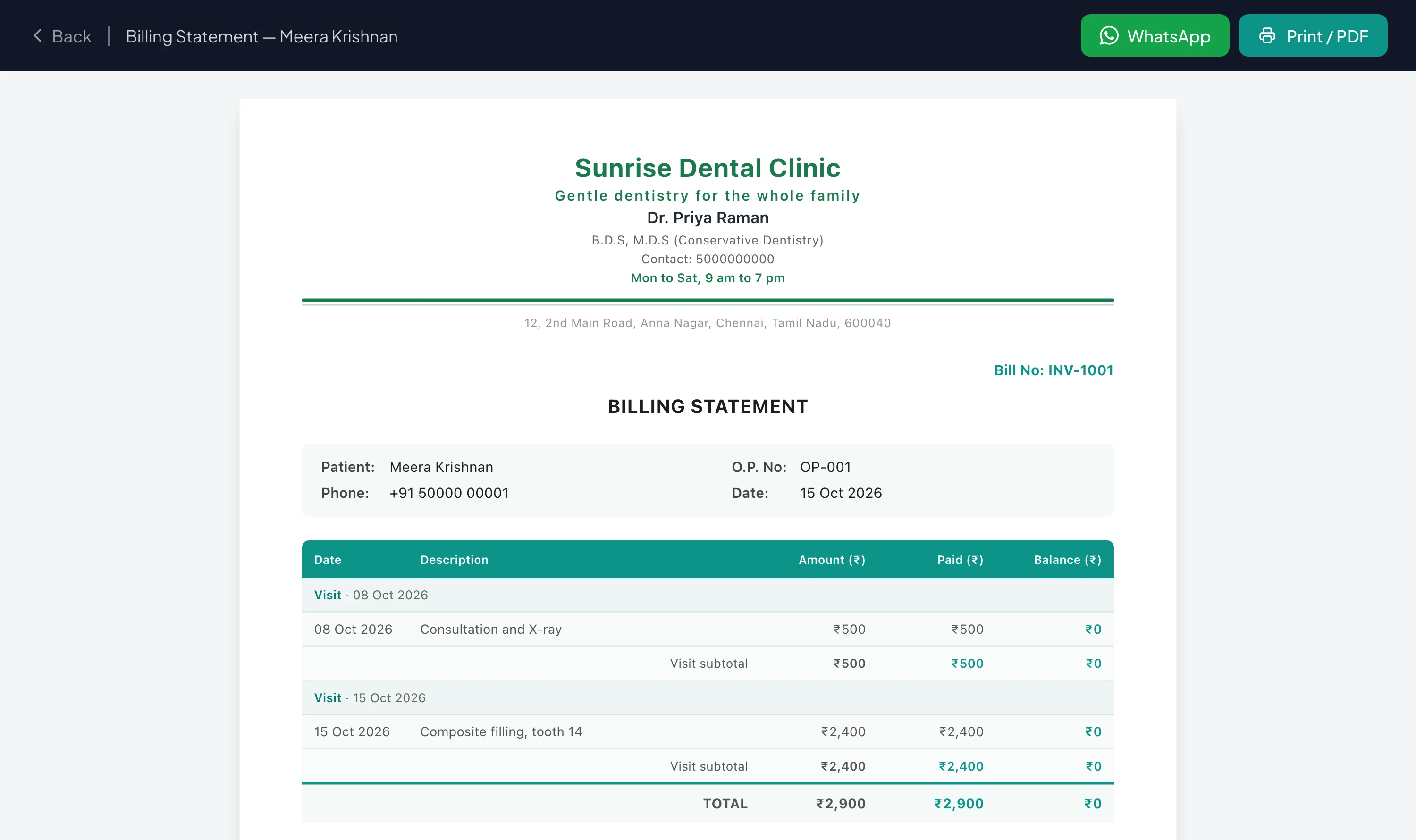Click the back chevron arrow icon
The image size is (1416, 840).
[x=37, y=36]
